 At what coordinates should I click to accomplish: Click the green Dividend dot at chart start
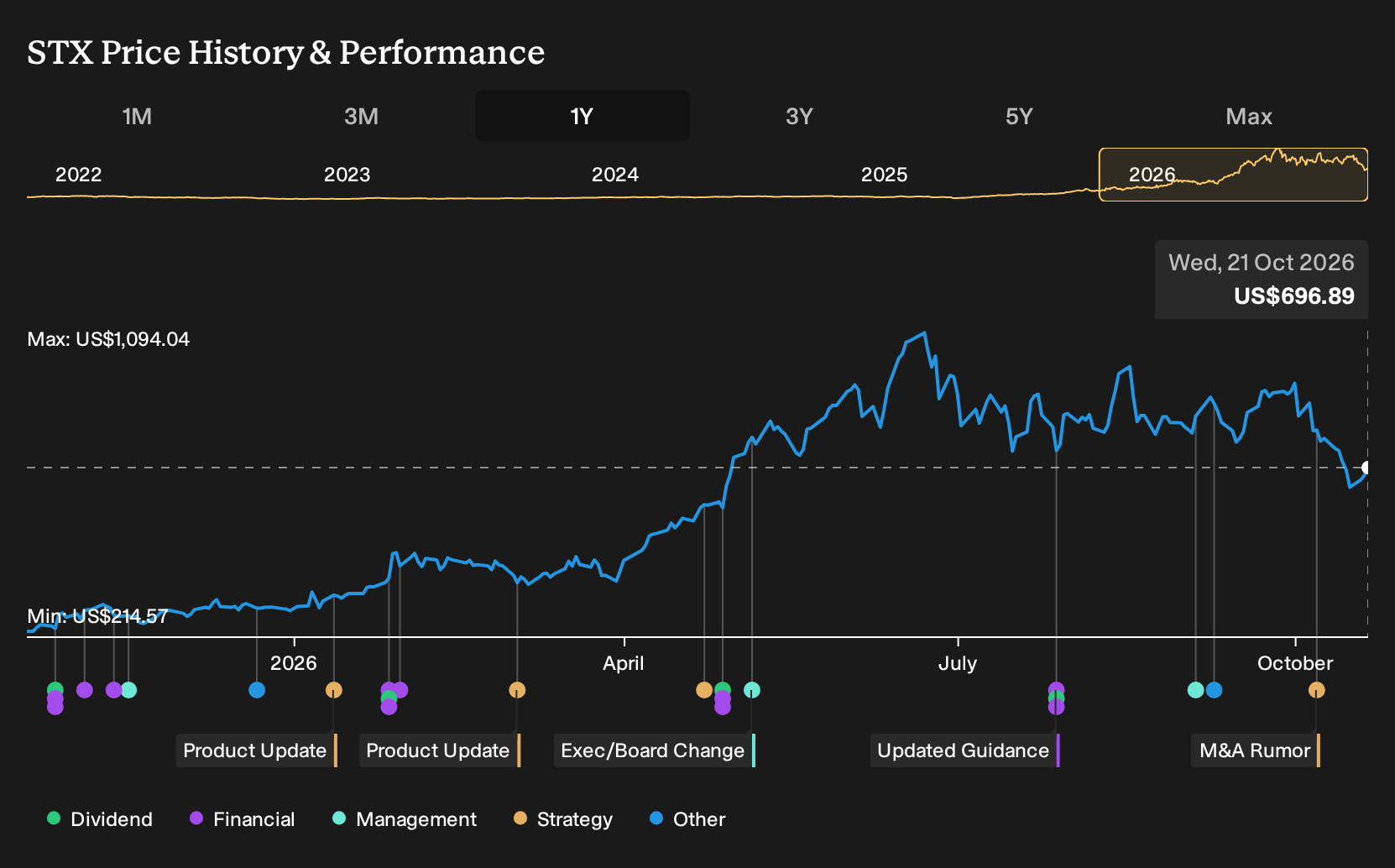pos(55,690)
